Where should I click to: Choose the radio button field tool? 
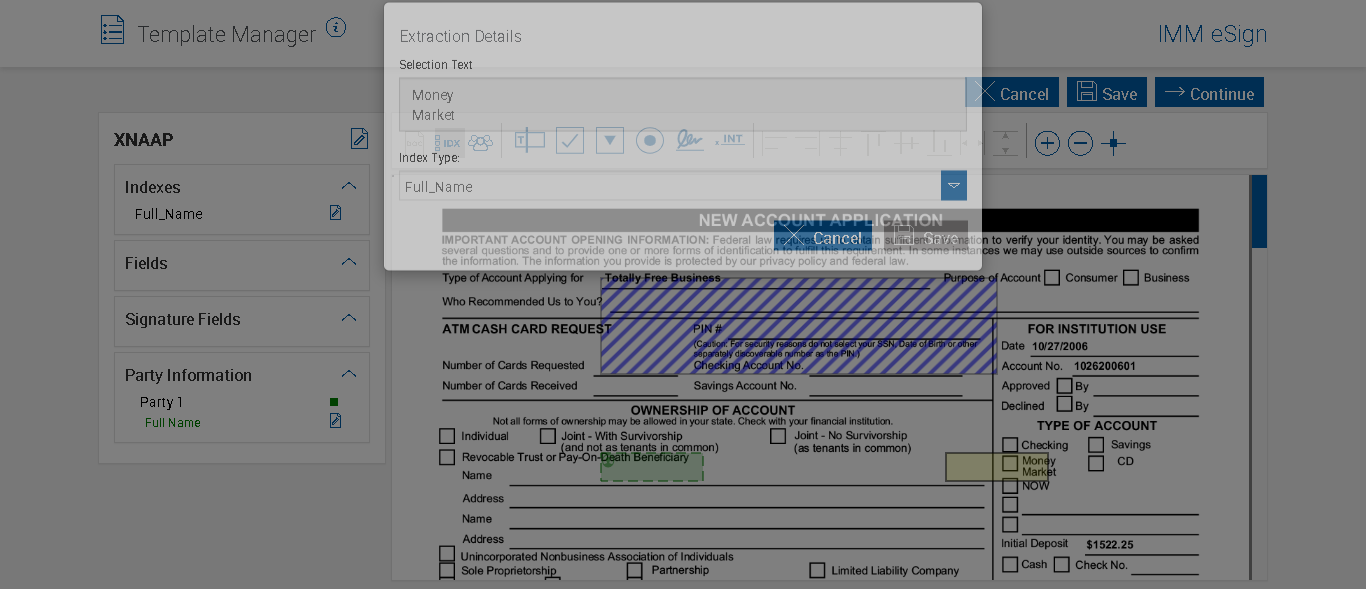click(x=650, y=141)
